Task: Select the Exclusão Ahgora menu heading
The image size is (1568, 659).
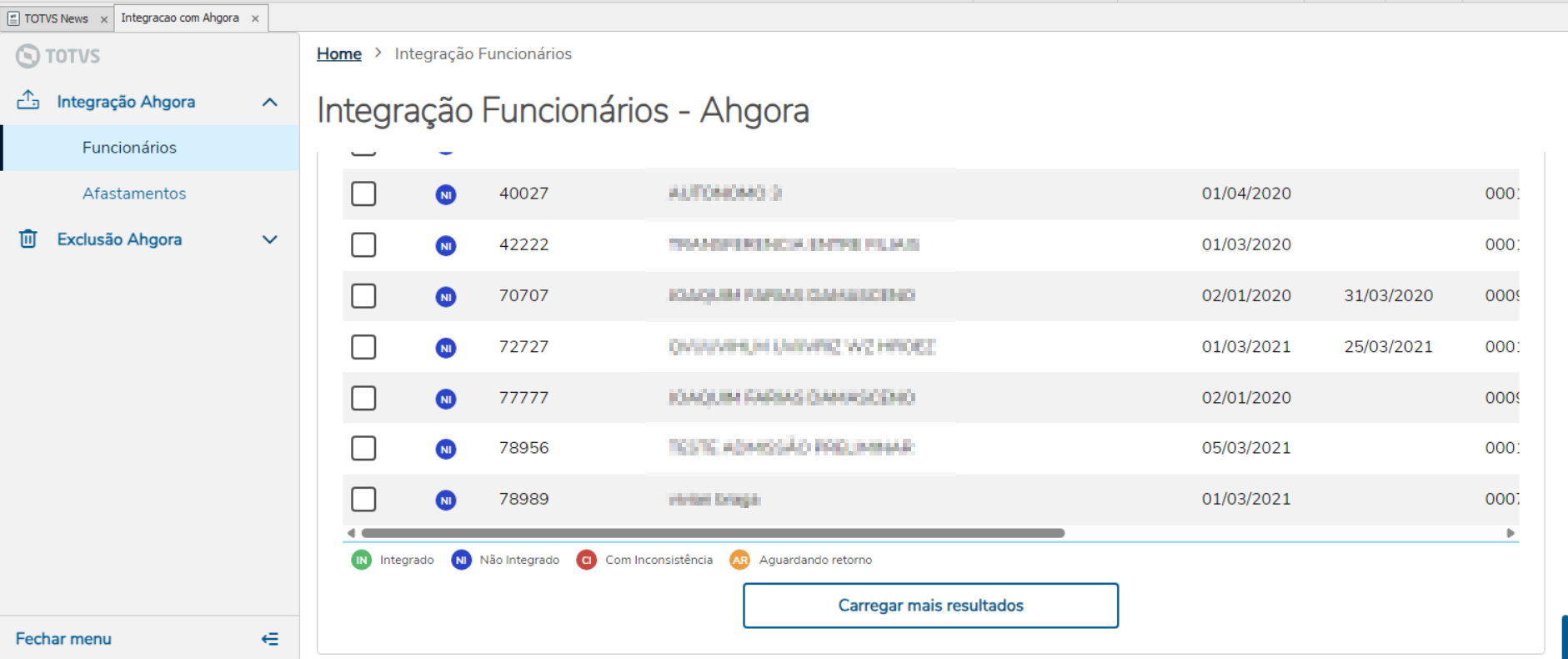Action: [x=119, y=239]
